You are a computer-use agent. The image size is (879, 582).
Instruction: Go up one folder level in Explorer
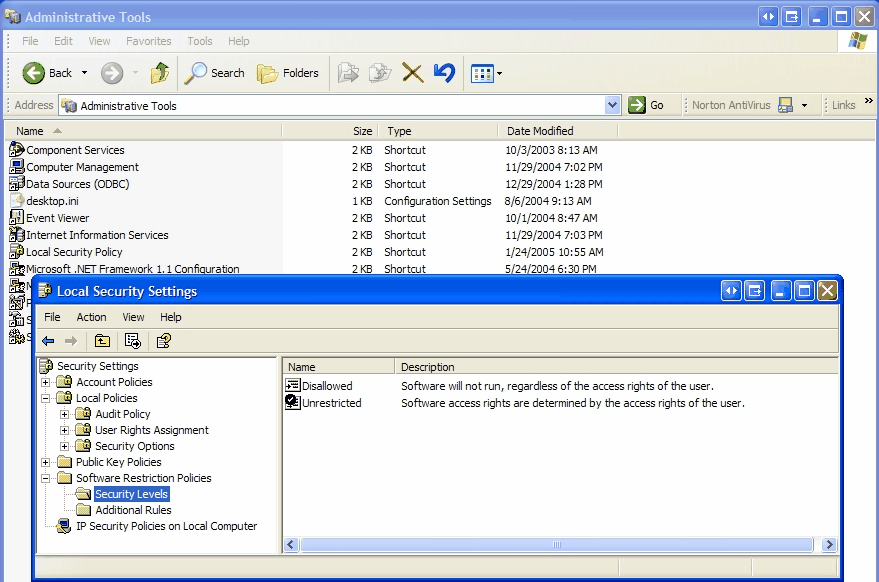160,73
